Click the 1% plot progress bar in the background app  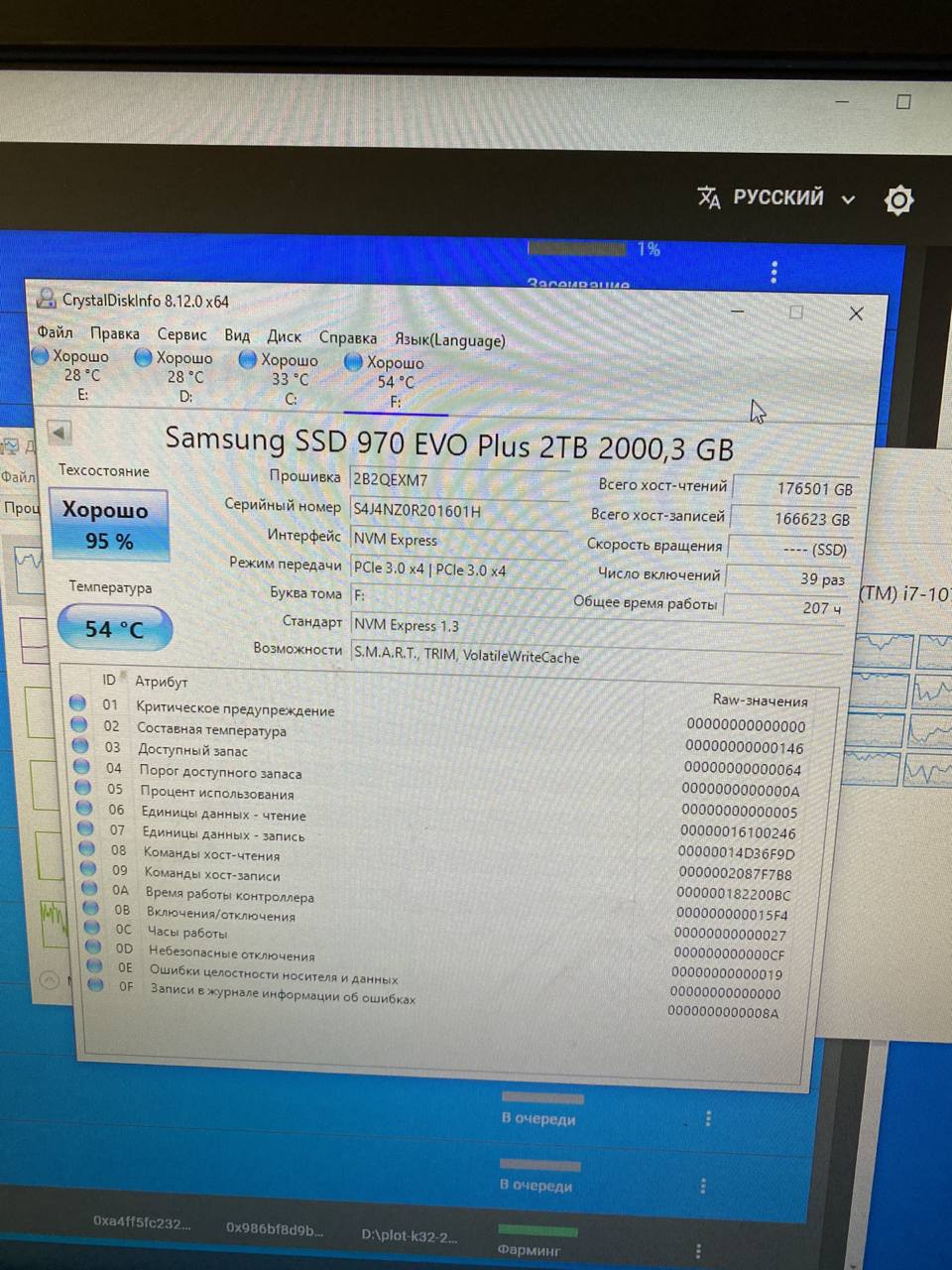point(577,248)
